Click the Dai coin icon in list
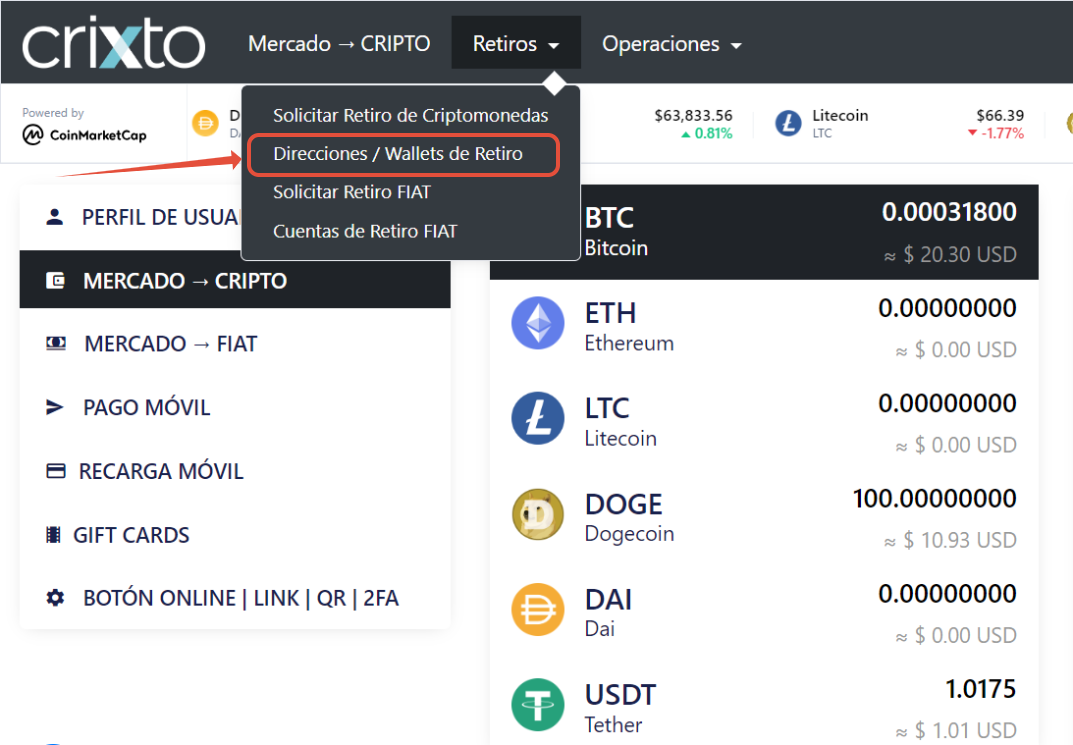 pyautogui.click(x=538, y=610)
